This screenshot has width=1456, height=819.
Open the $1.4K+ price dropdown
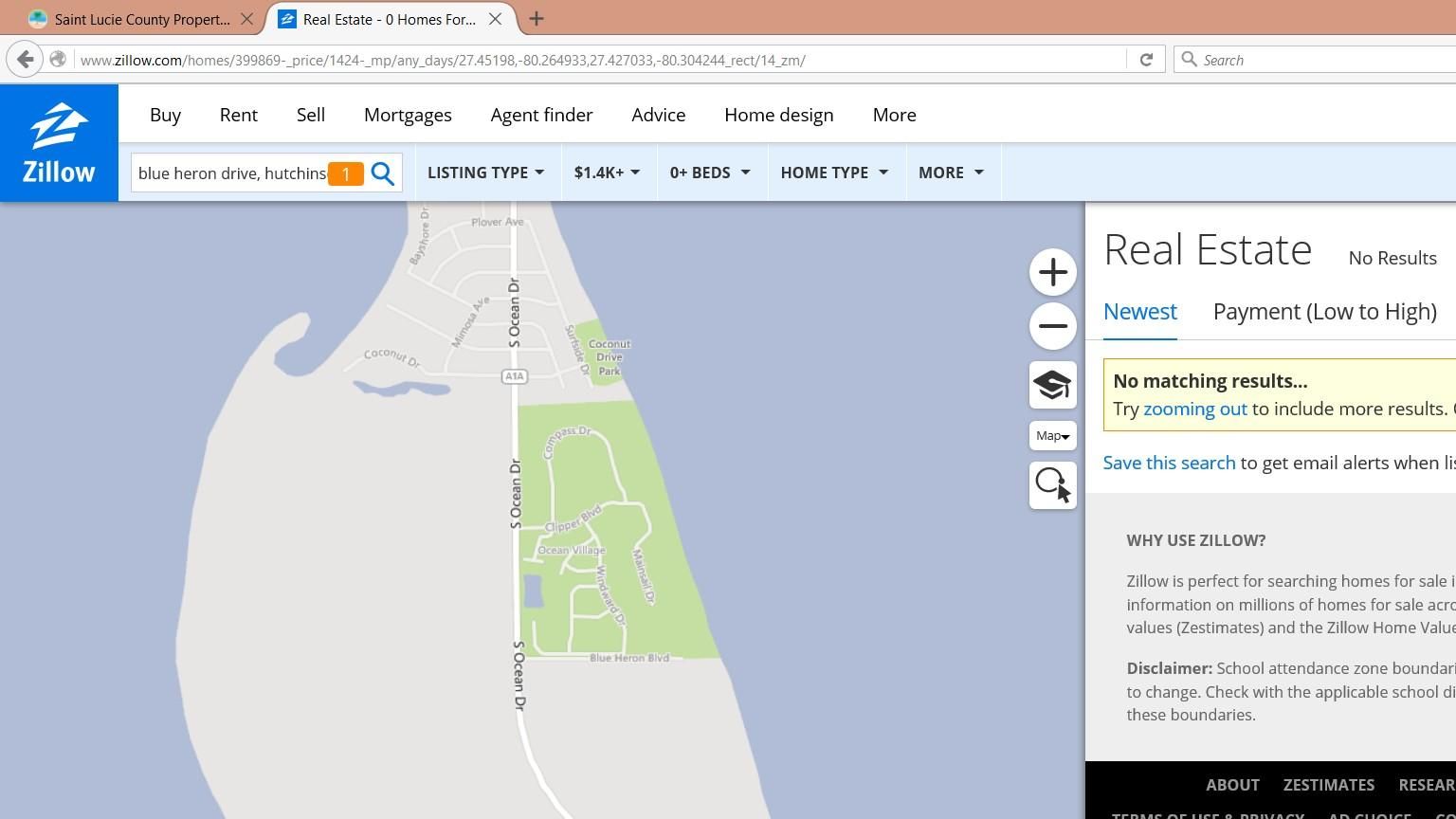coord(607,173)
